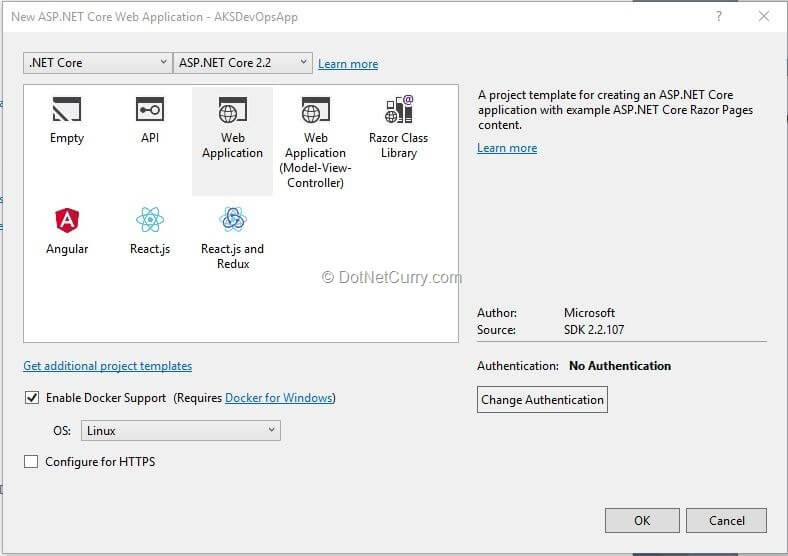This screenshot has height=556, width=788.
Task: Click the Microsoft author value
Action: pos(589,313)
